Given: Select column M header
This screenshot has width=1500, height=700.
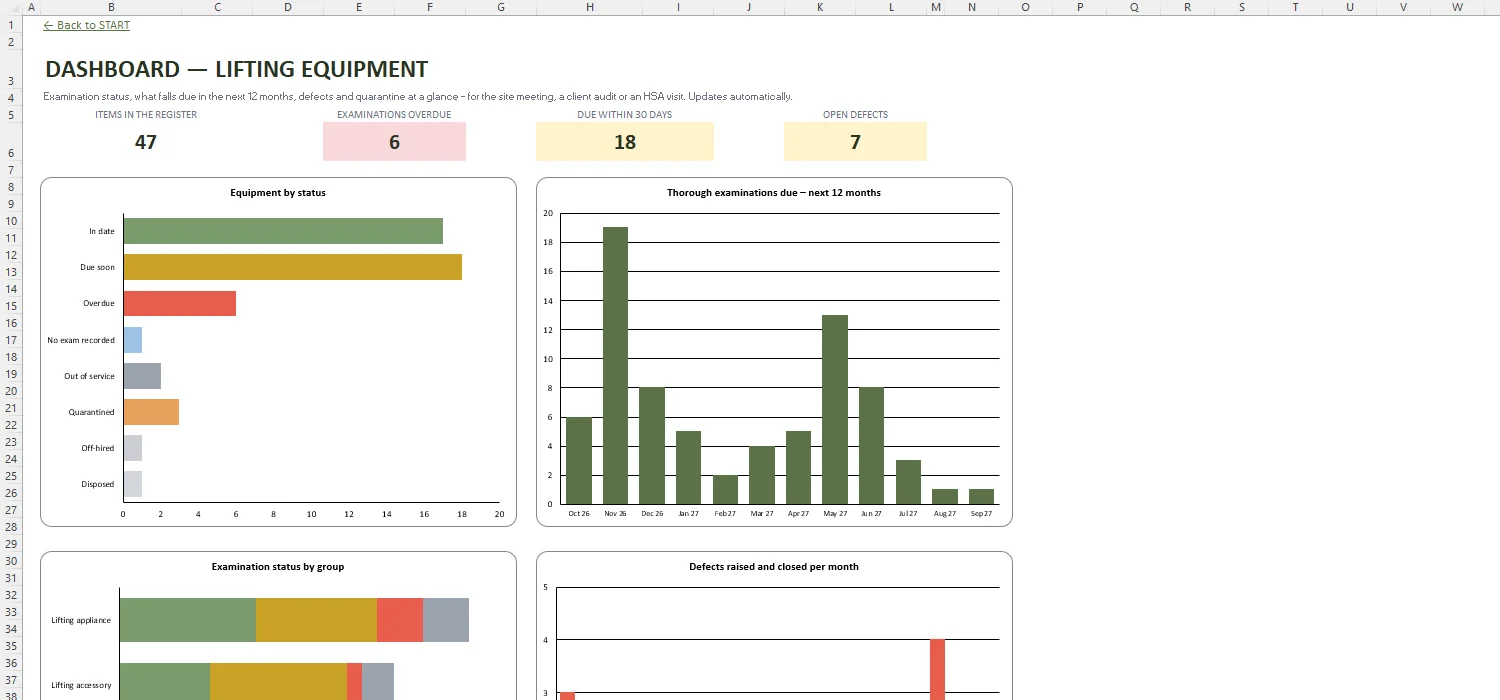Looking at the screenshot, I should 936,7.
